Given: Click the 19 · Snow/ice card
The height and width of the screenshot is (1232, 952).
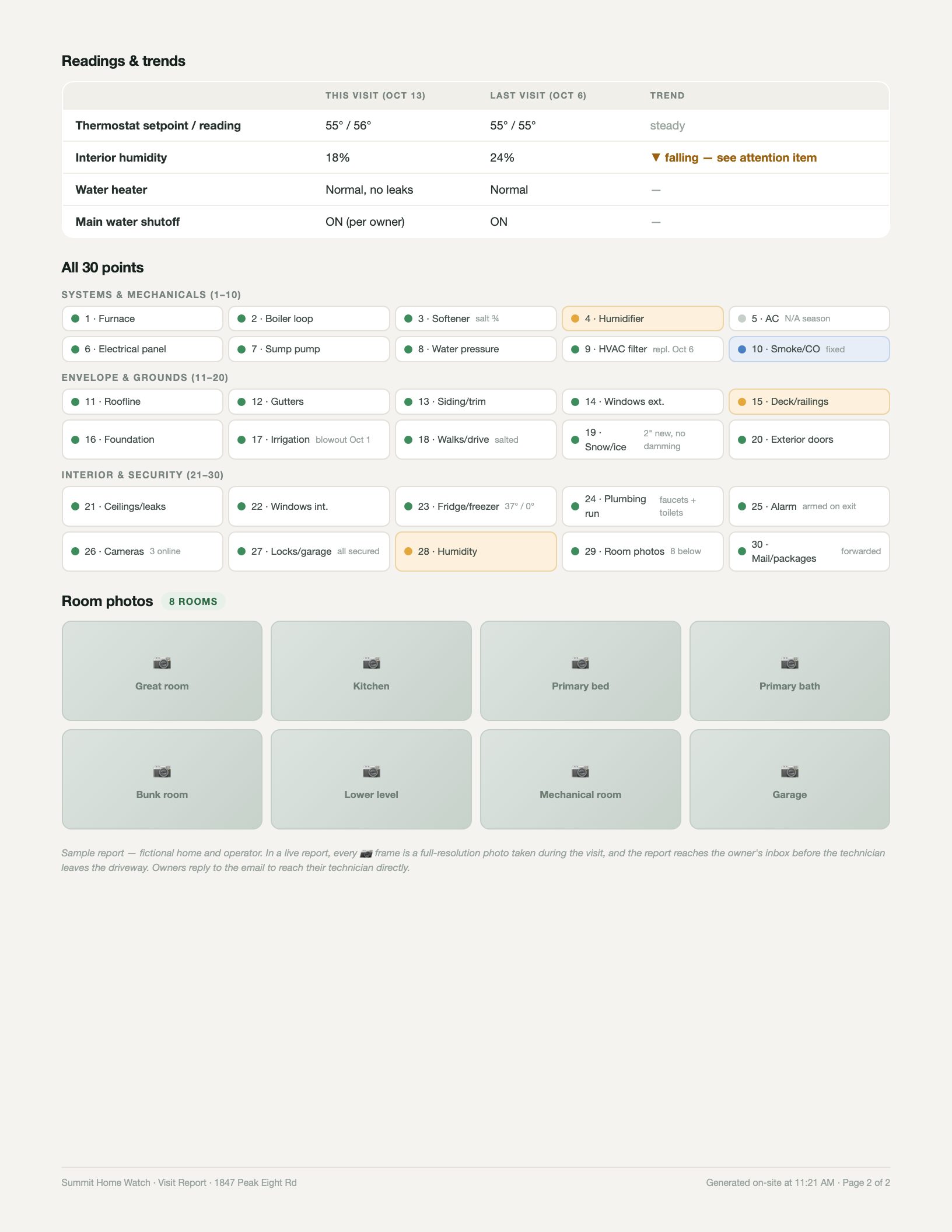Looking at the screenshot, I should (643, 439).
